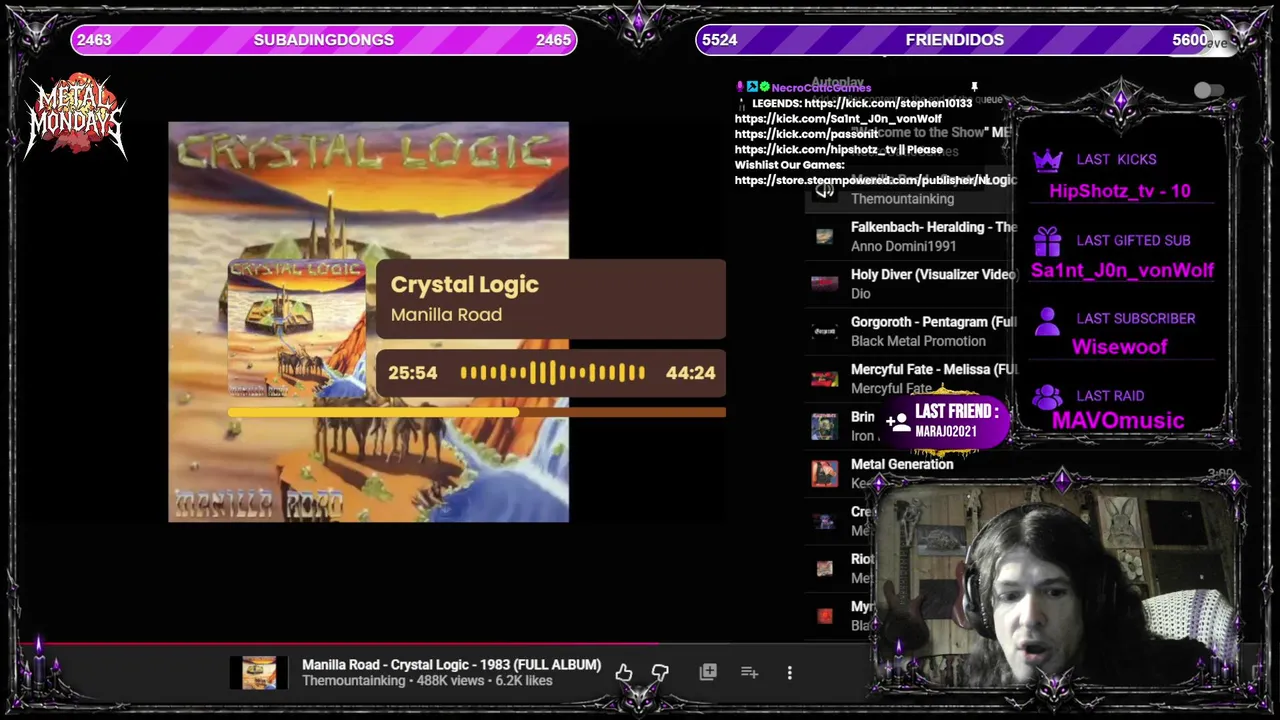1280x720 pixels.
Task: Click the speaker icon on the now-playing queue row
Action: (824, 190)
